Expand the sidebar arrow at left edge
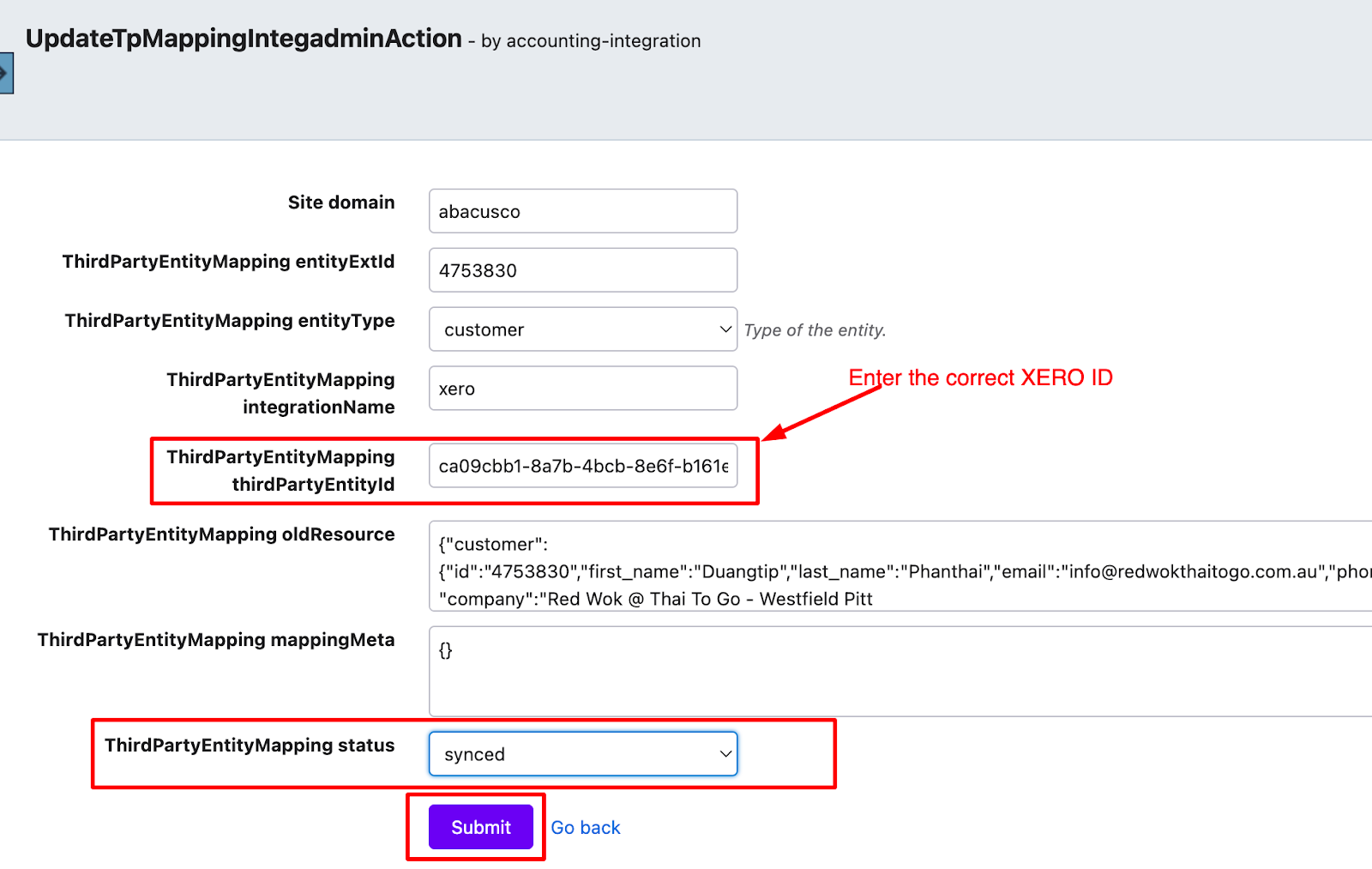This screenshot has width=1372, height=869. click(x=5, y=73)
